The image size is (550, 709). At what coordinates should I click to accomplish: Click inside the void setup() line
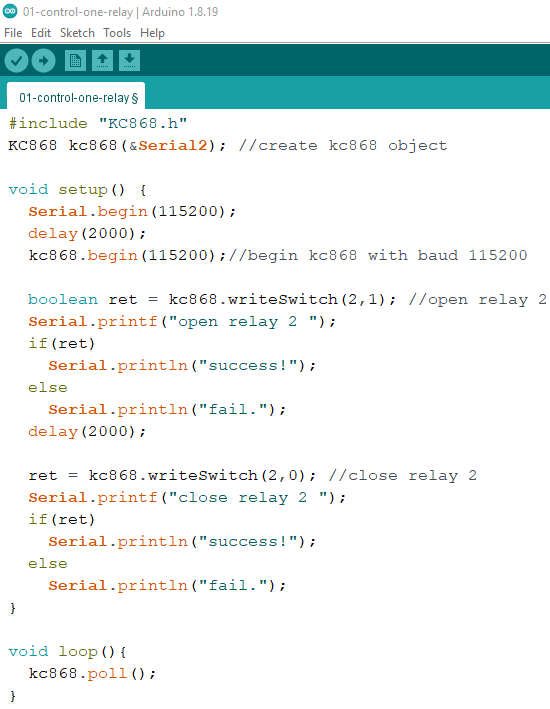(77, 189)
